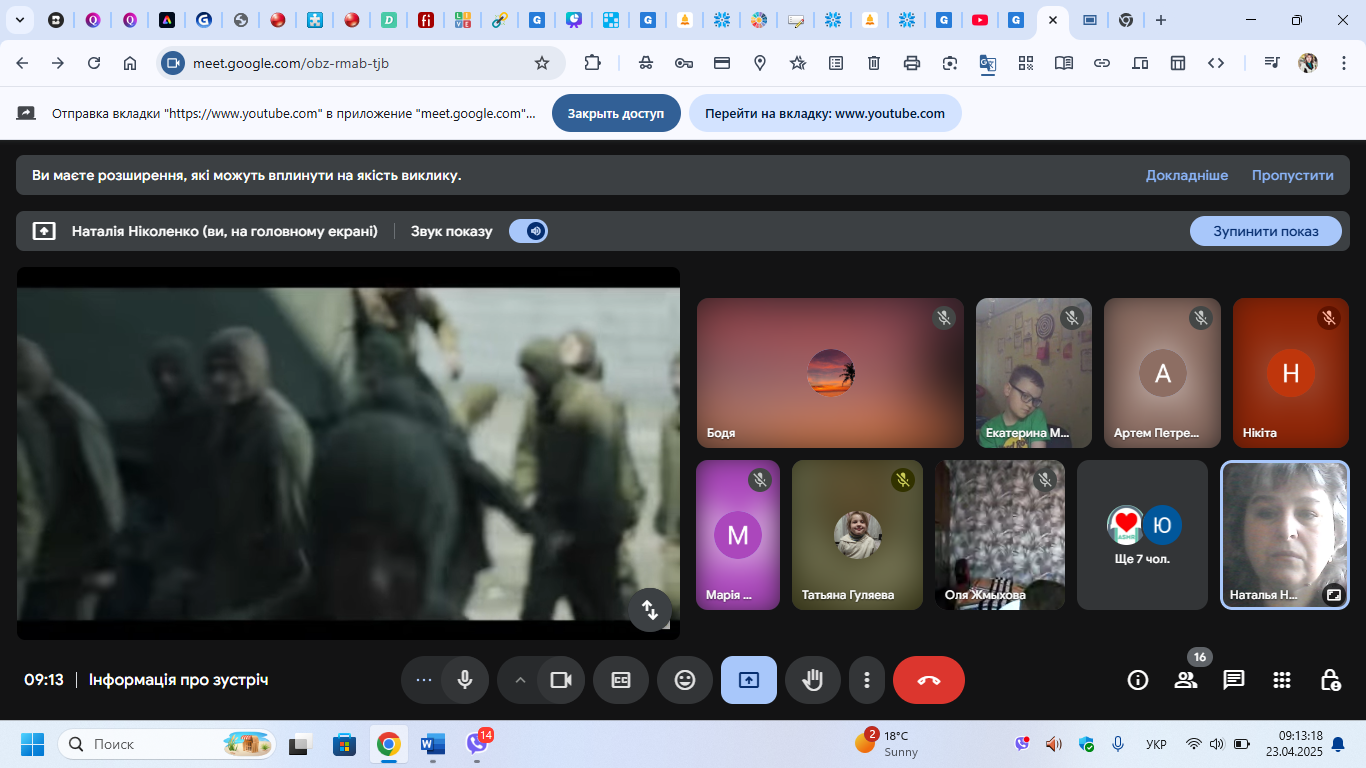
Task: Open audio settings ellipsis beside microphone
Action: [423, 680]
